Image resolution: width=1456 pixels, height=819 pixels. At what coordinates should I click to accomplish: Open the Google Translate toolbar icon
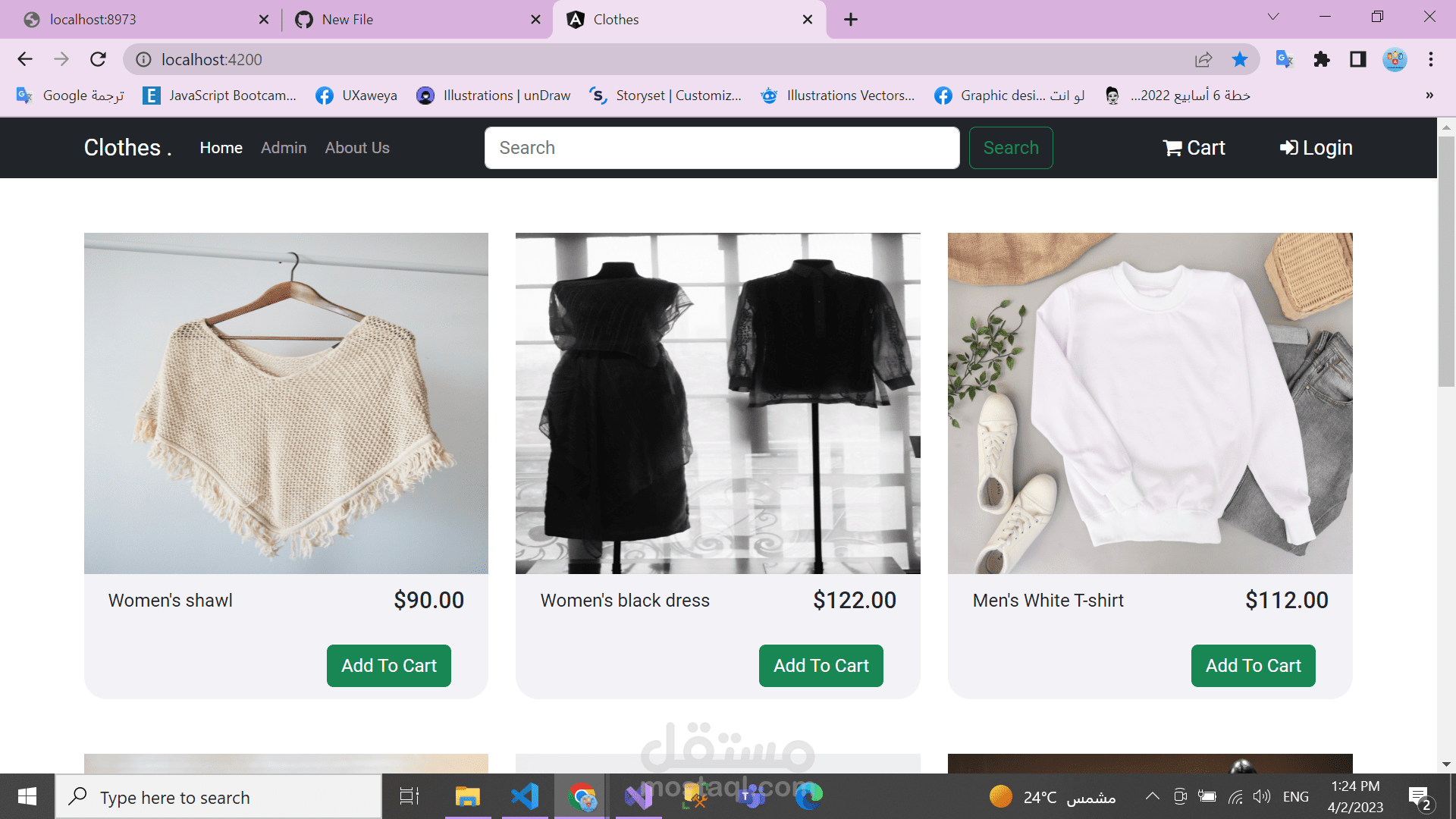(x=1284, y=59)
